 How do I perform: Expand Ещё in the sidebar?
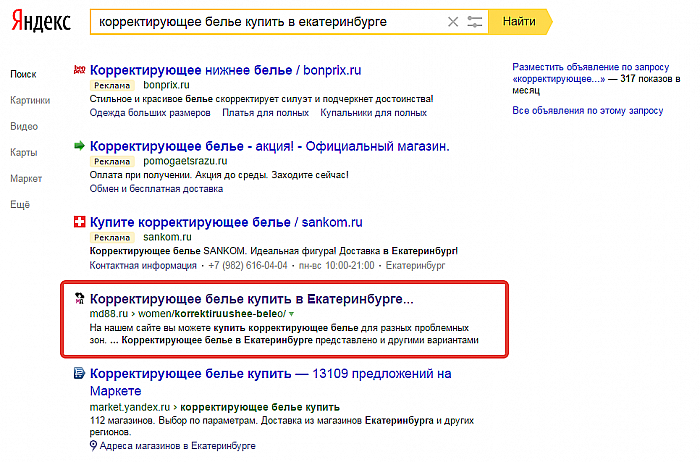[20, 204]
